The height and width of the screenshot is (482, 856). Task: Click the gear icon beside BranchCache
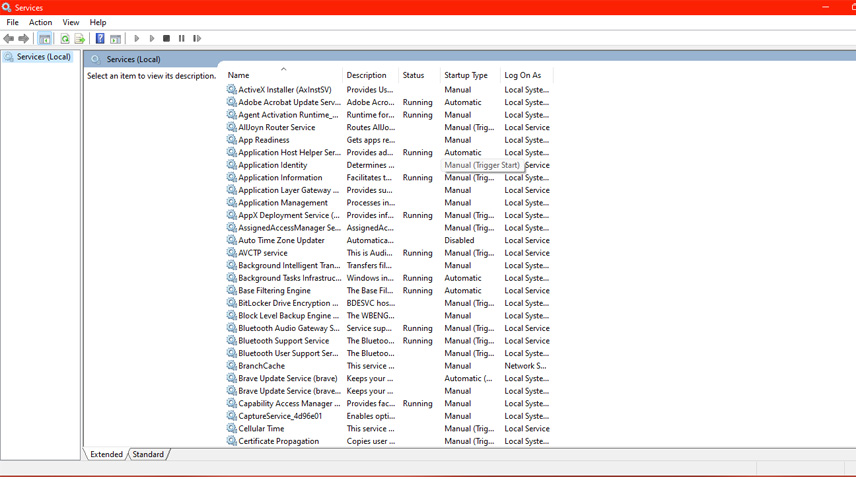pos(231,366)
